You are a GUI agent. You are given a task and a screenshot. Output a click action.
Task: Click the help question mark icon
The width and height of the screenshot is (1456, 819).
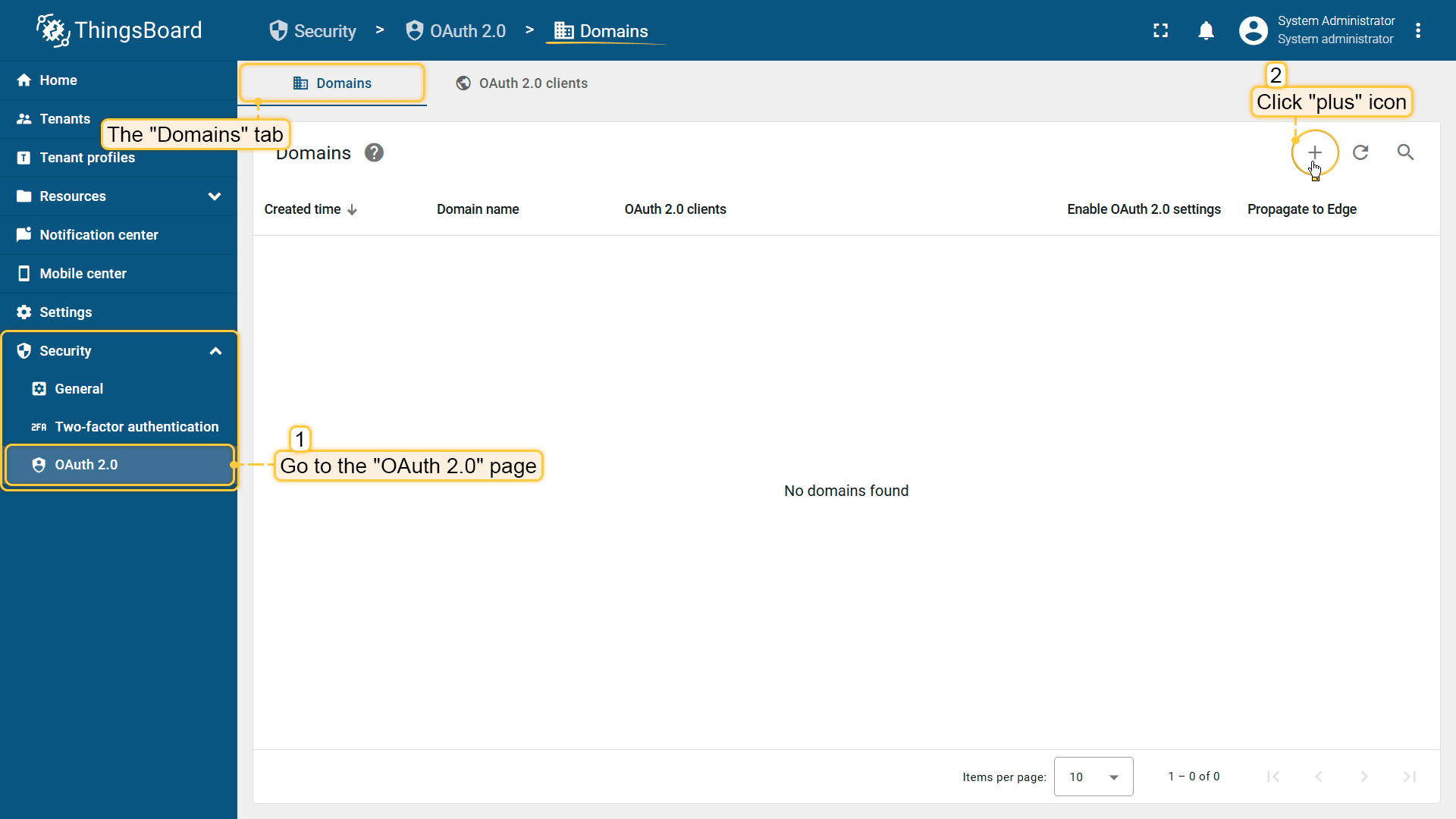click(x=374, y=153)
